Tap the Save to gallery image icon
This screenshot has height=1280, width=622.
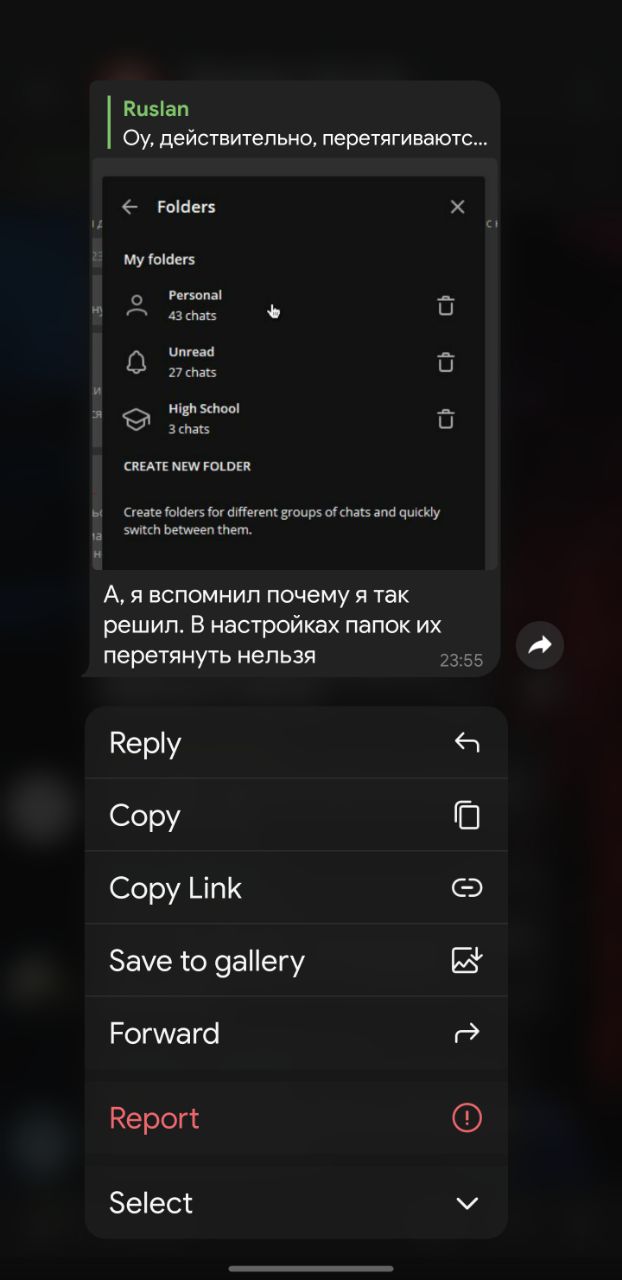tap(467, 960)
